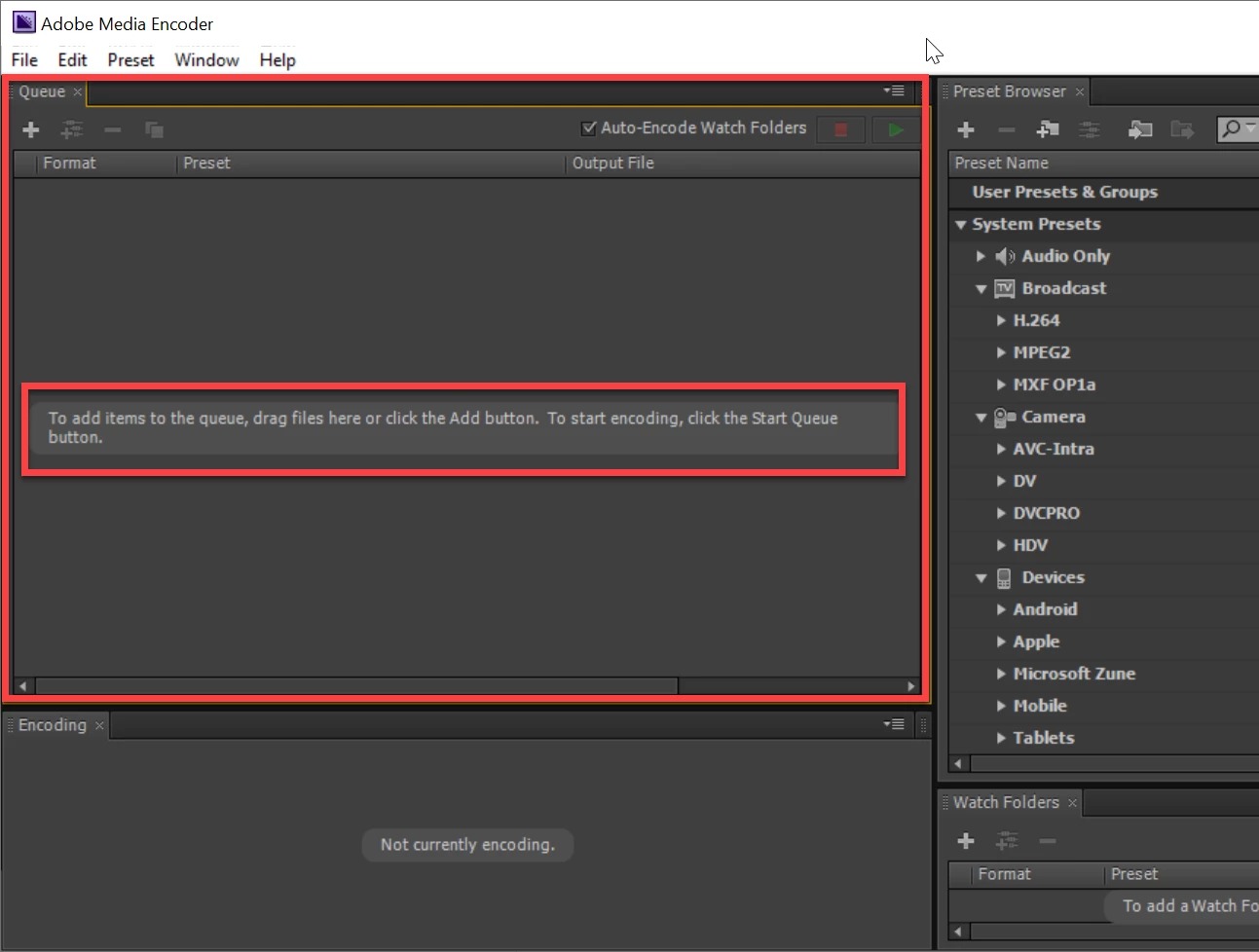This screenshot has width=1259, height=952.
Task: Click Remove minus icon in Watch Folders toolbar
Action: pos(1048,841)
